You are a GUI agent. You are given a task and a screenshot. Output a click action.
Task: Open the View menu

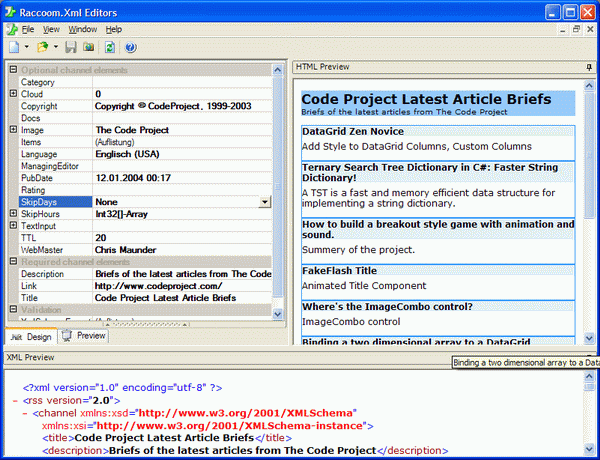point(51,29)
